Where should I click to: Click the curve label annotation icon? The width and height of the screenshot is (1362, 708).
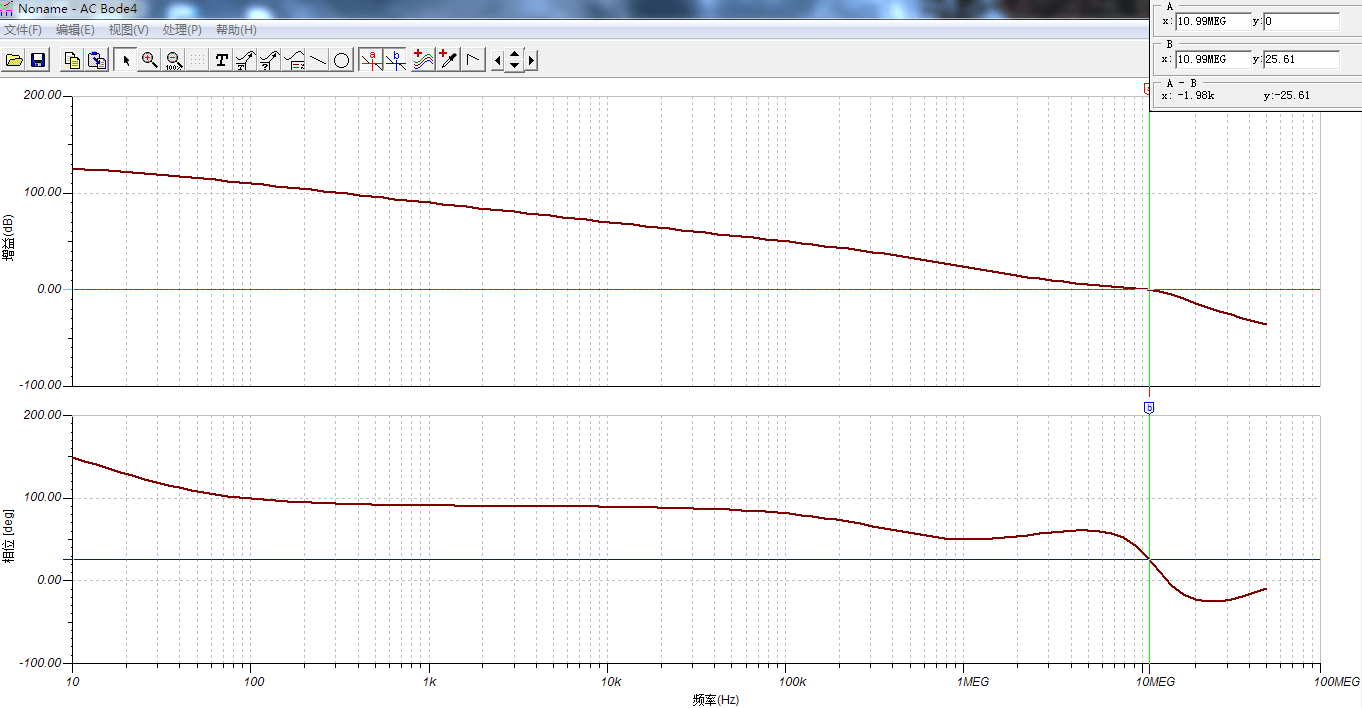click(x=246, y=60)
